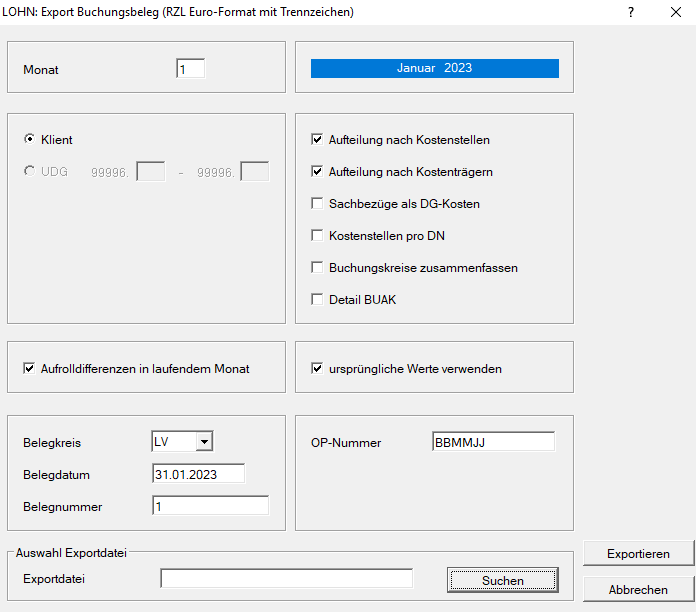Enable Buchungskreise zusammenfassen checkbox
Image resolution: width=696 pixels, height=612 pixels.
318,268
